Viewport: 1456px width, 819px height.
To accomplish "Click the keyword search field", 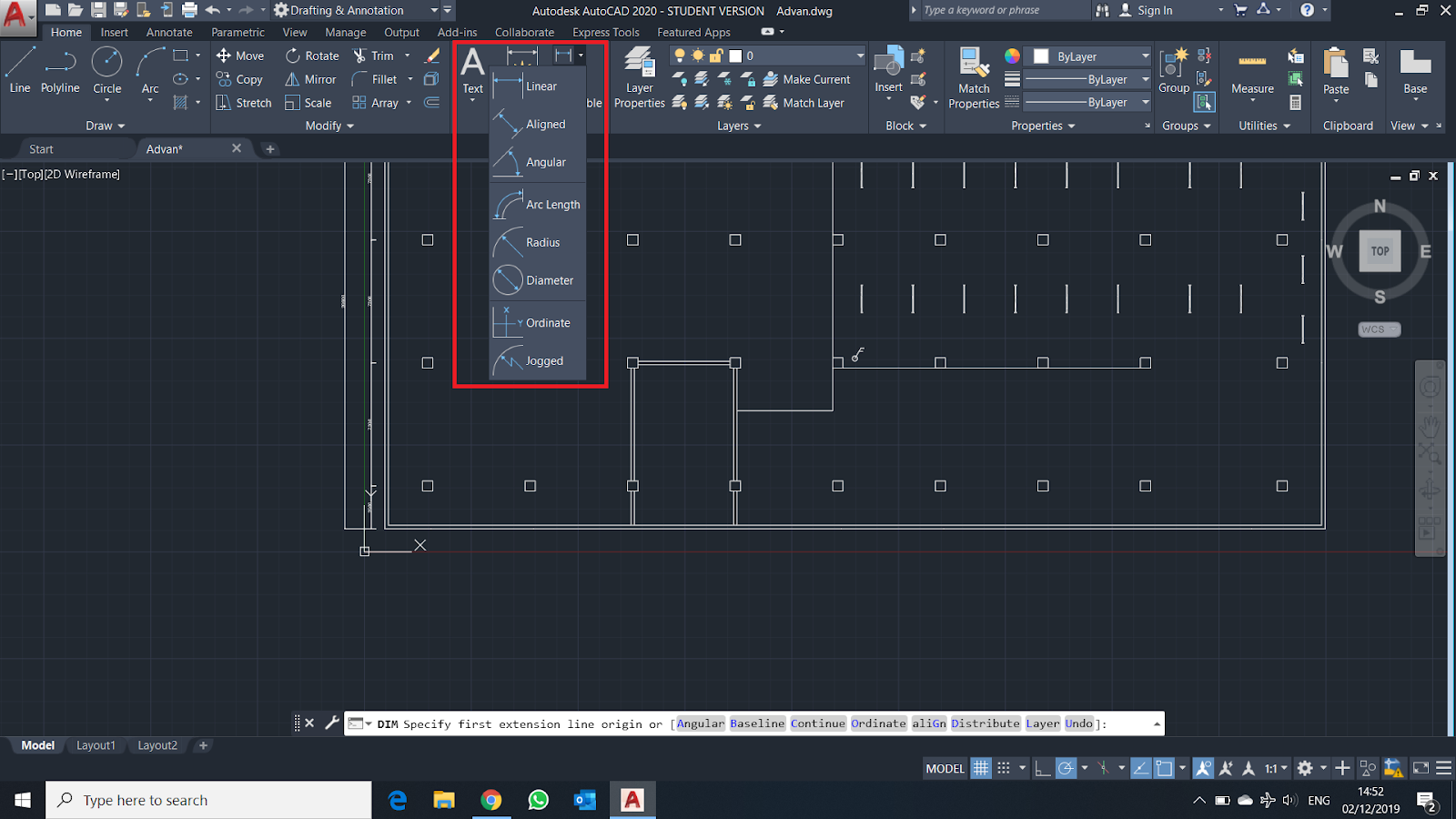I will coord(1005,10).
